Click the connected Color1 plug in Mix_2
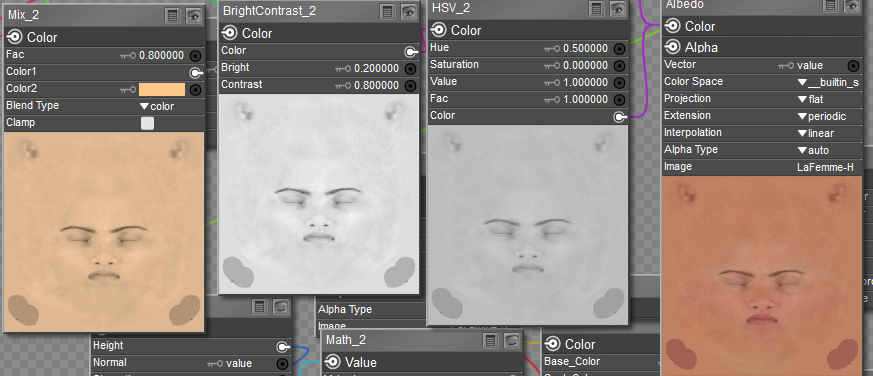Screen dimensions: 873x376 point(195,73)
